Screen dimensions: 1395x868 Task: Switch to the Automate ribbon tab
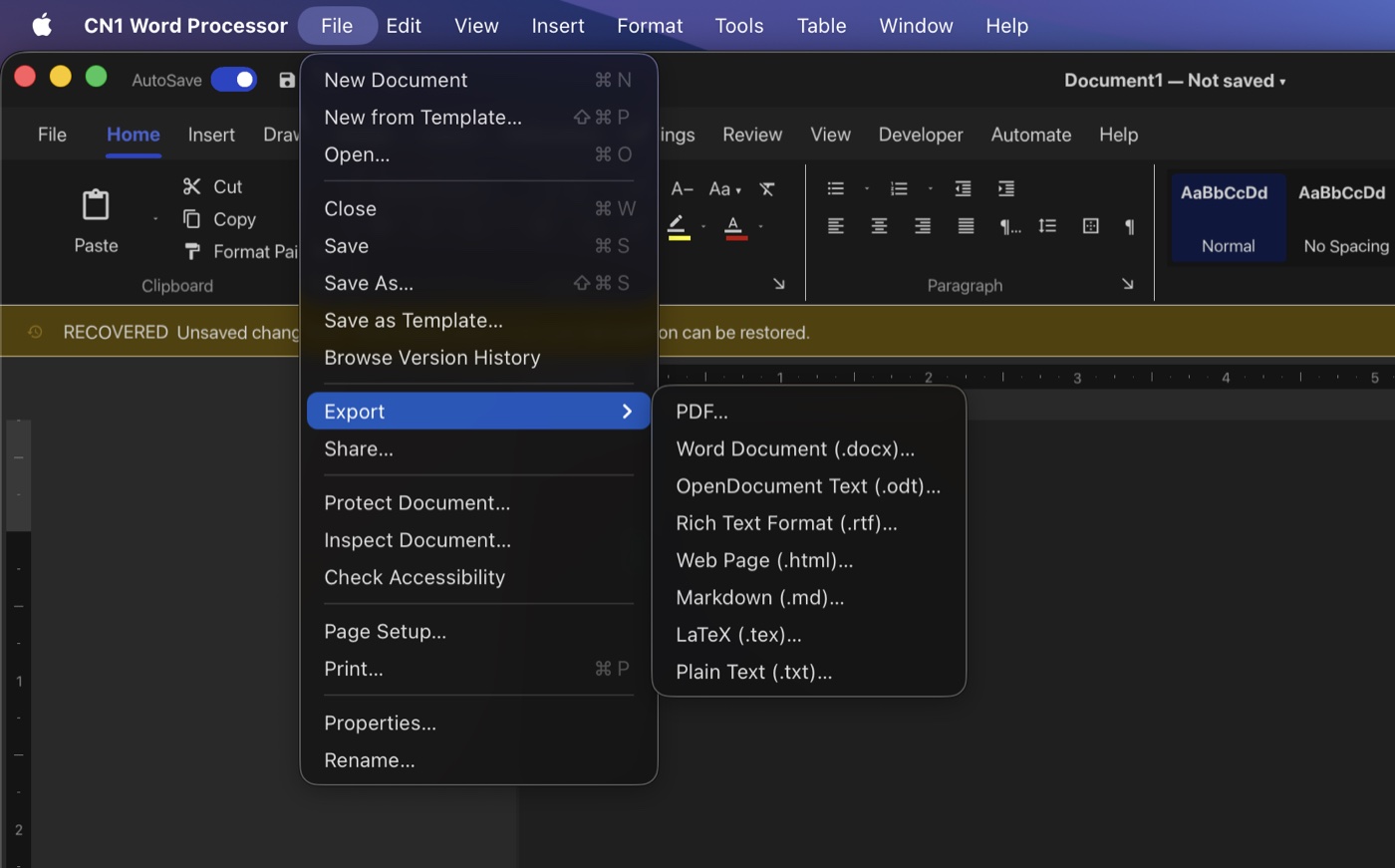(x=1030, y=135)
